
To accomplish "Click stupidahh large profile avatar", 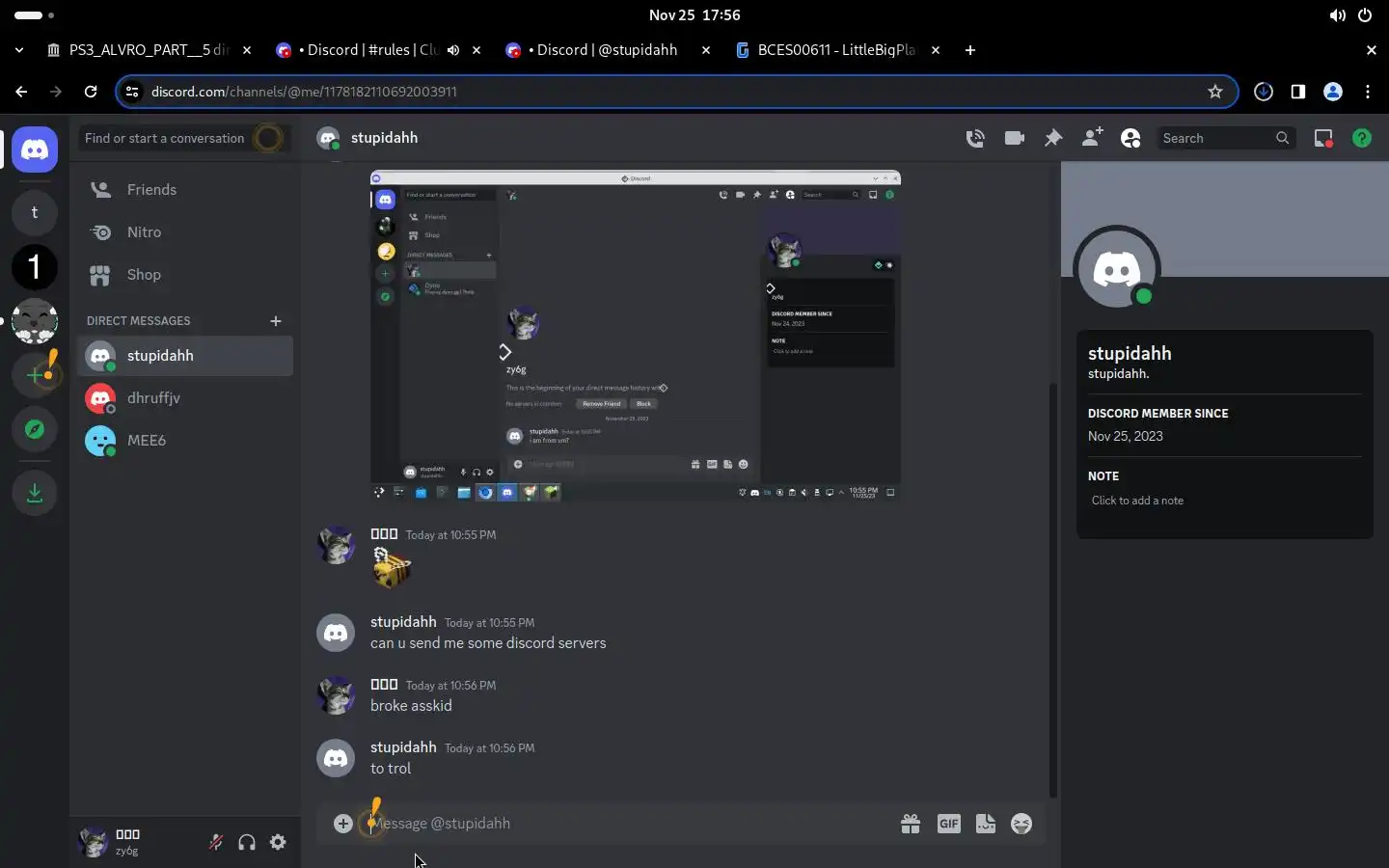I will [x=1117, y=269].
